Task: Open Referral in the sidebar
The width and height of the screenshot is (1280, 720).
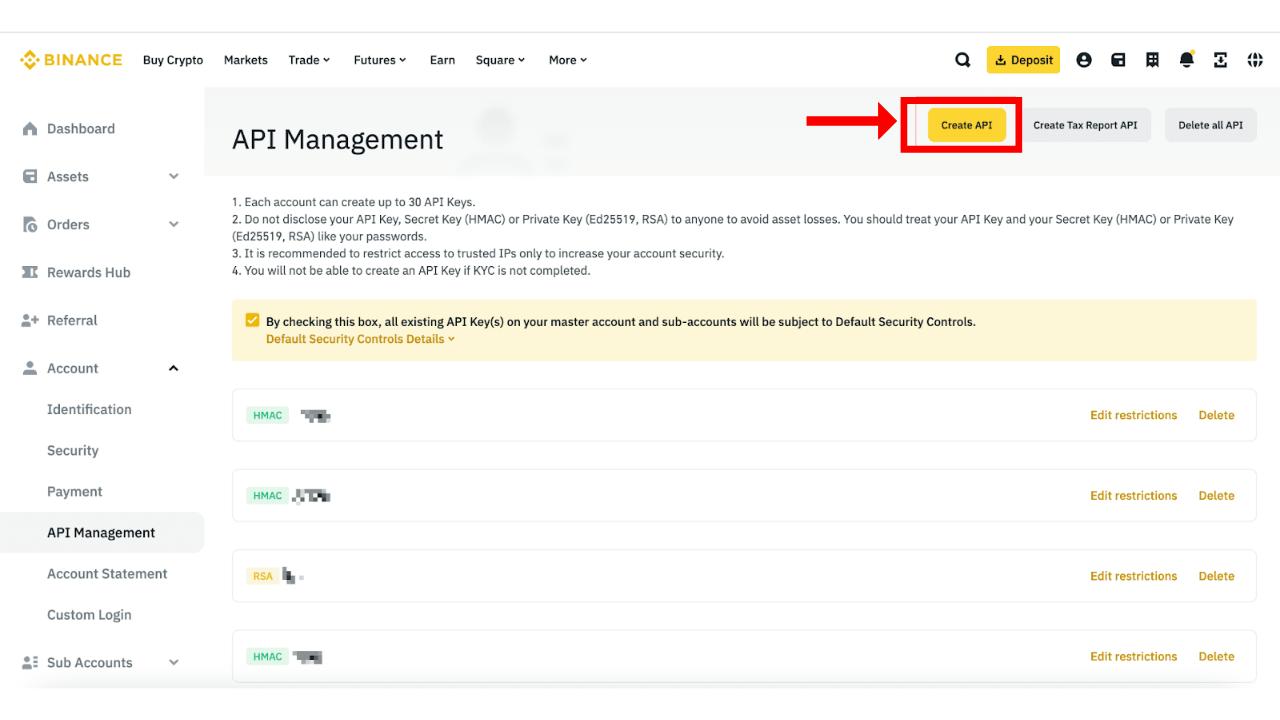Action: 72,321
